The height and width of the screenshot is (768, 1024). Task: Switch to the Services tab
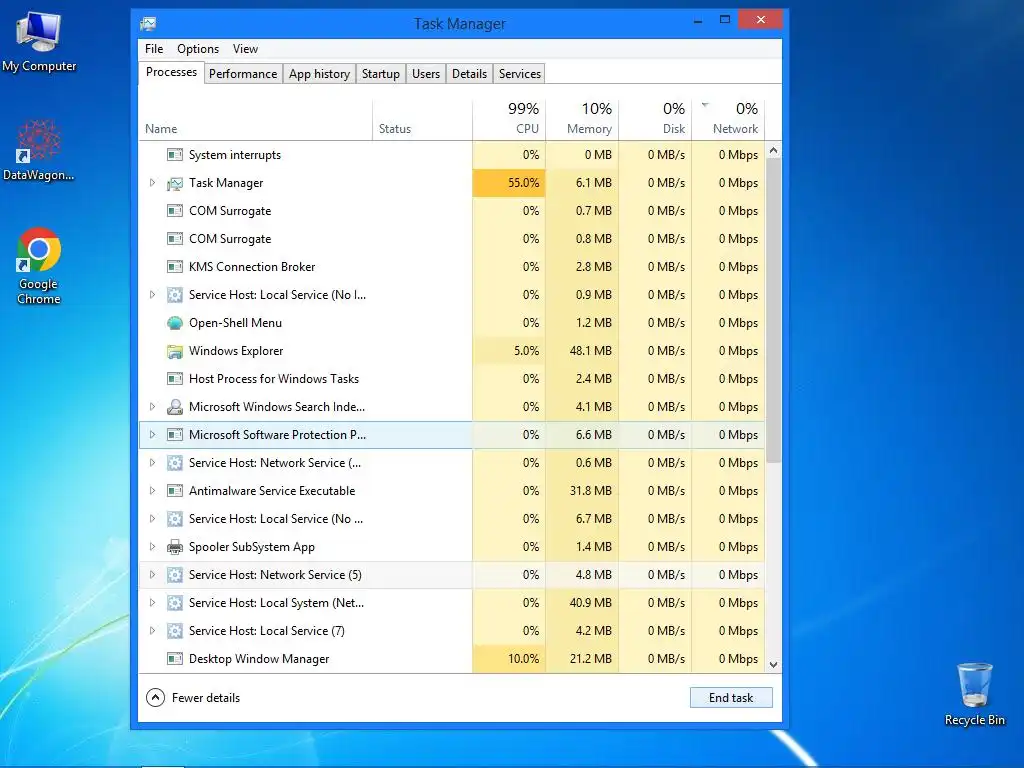[520, 74]
